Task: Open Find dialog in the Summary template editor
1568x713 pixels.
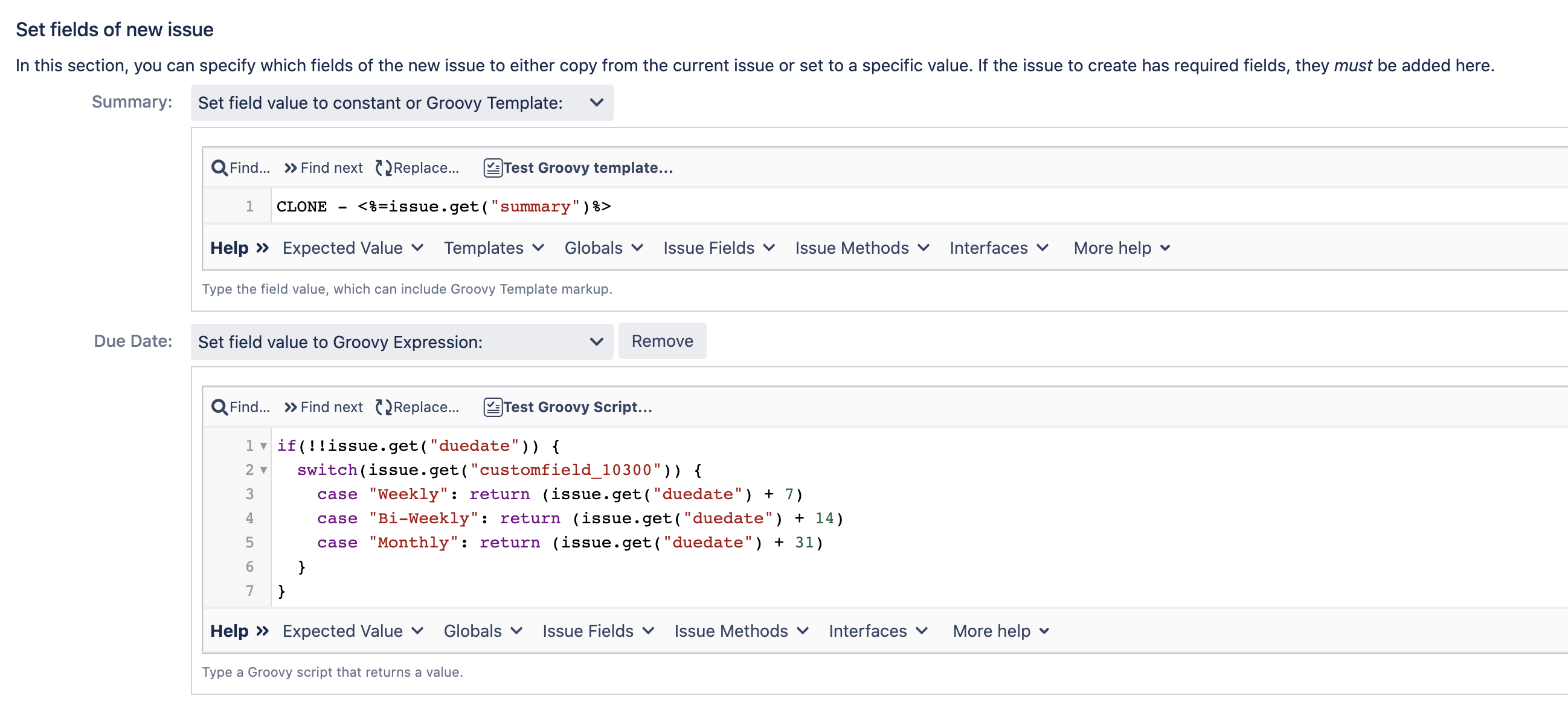Action: [241, 168]
